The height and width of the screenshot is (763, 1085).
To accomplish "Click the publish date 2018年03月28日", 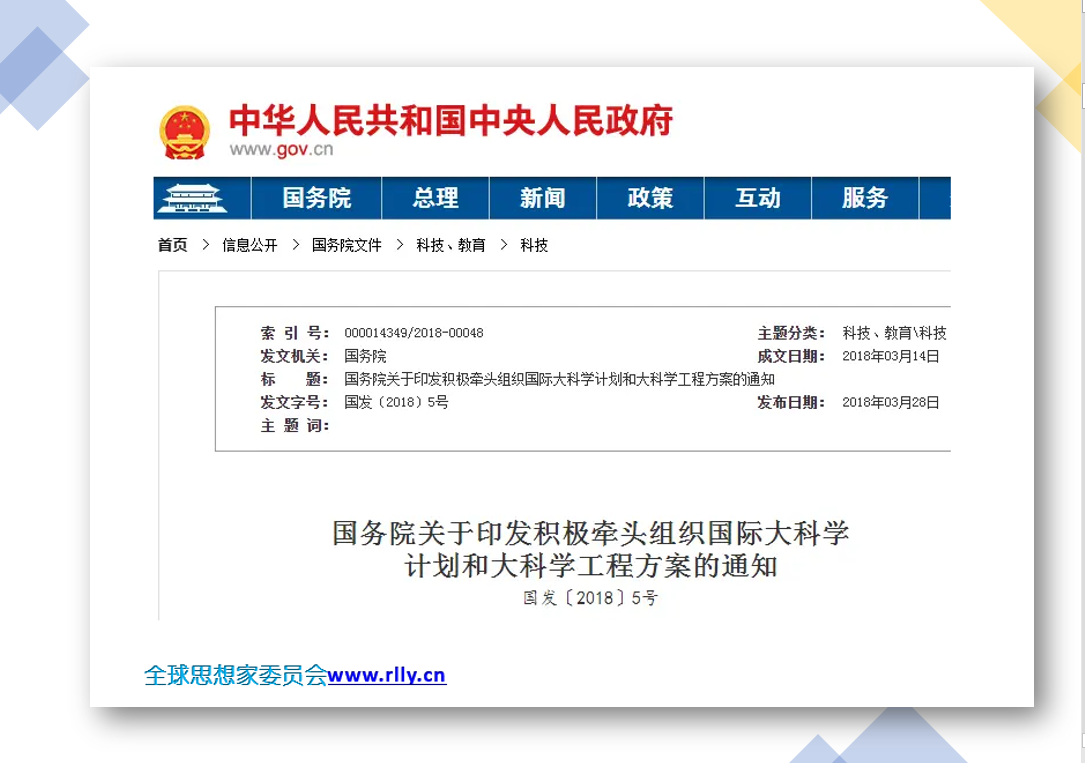I will click(891, 402).
